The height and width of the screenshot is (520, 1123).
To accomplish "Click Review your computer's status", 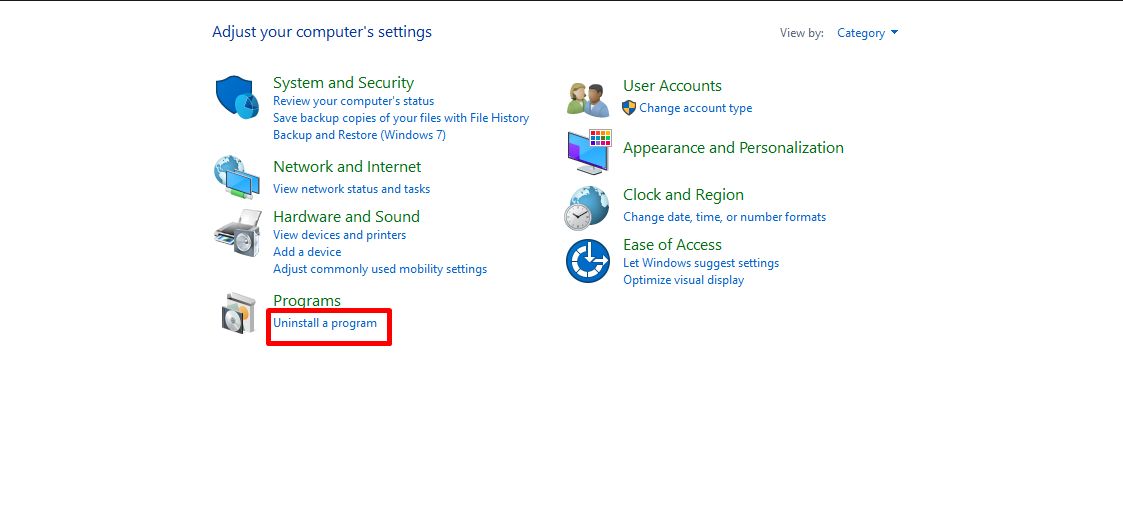I will (x=353, y=101).
